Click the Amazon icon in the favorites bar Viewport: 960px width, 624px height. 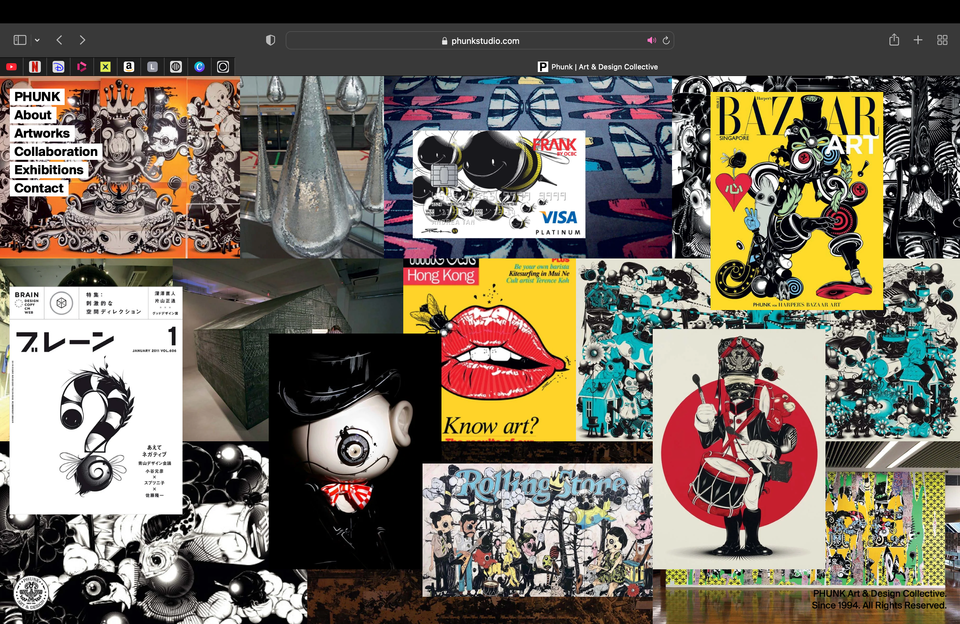129,67
